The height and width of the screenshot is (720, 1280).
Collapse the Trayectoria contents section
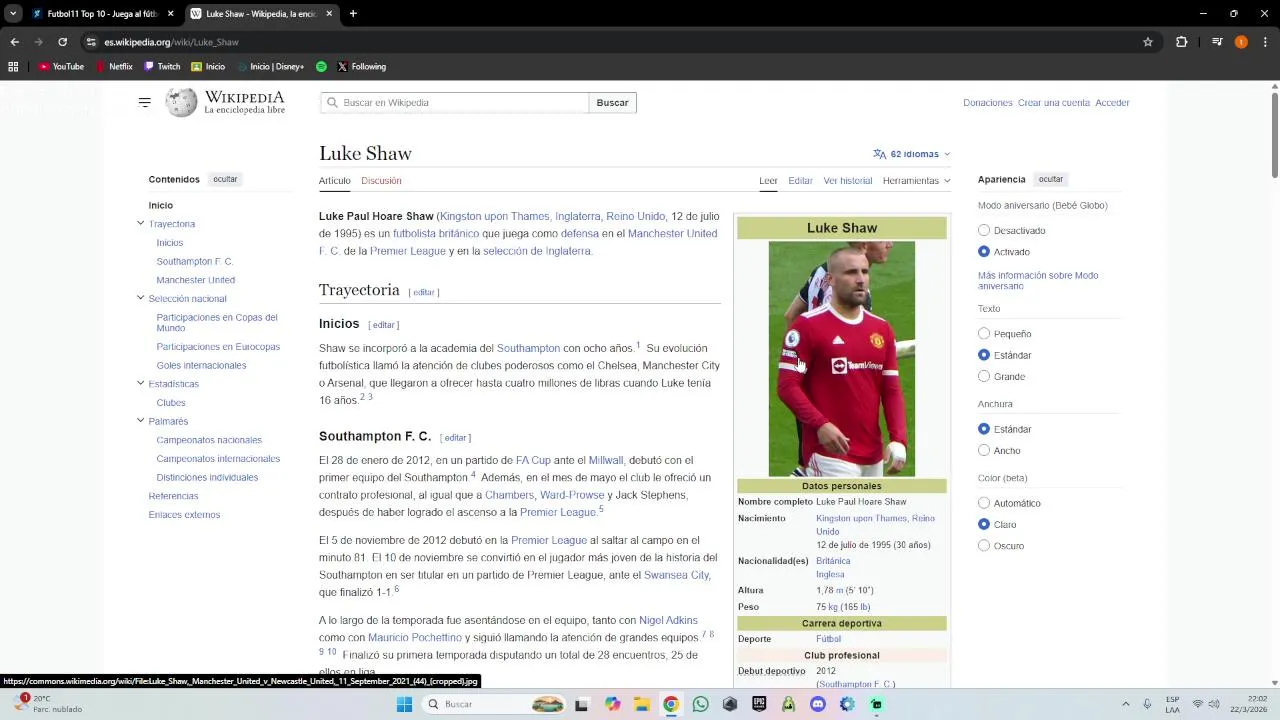[x=140, y=223]
